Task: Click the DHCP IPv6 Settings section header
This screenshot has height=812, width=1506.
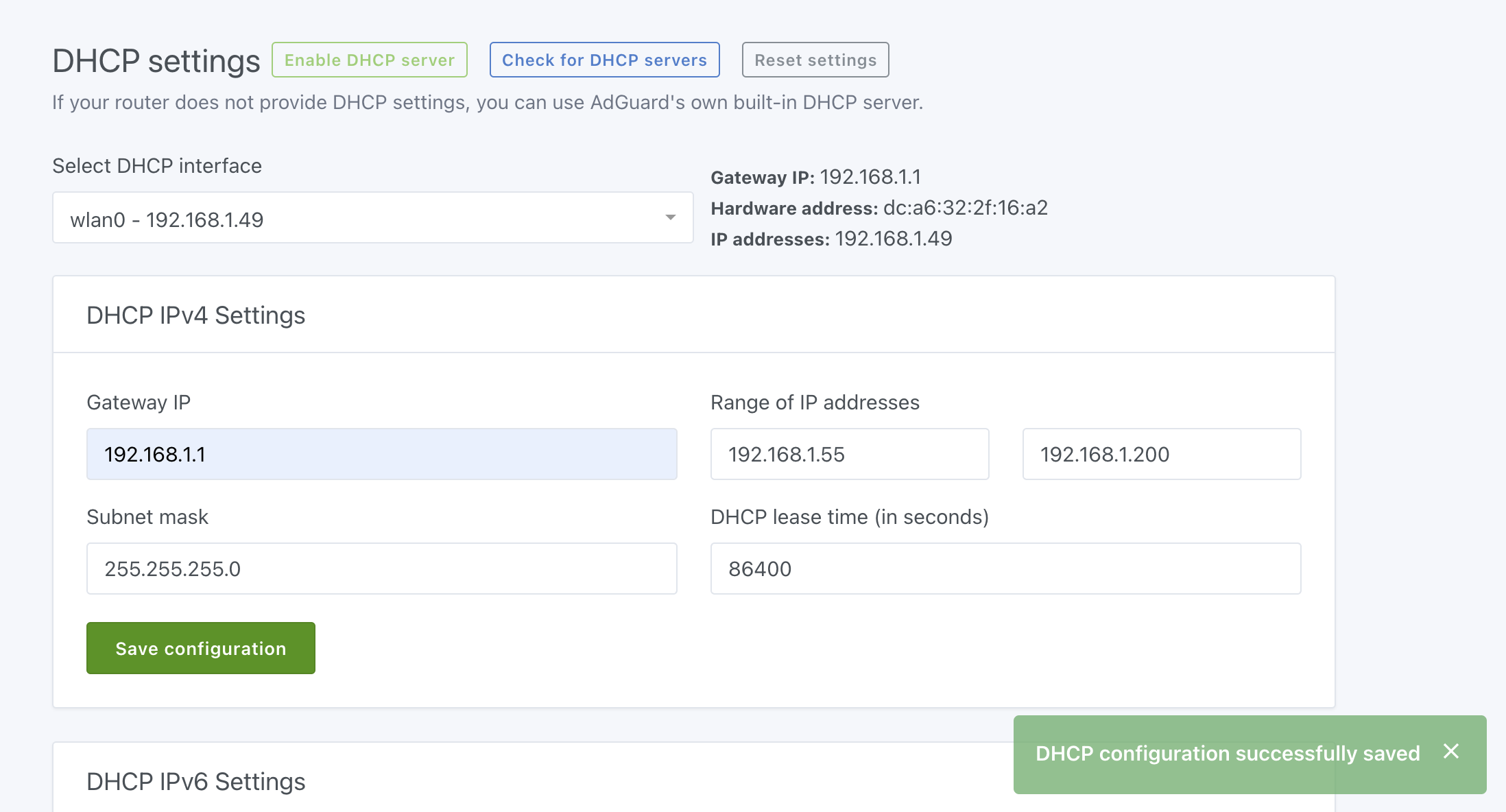Action: click(195, 781)
